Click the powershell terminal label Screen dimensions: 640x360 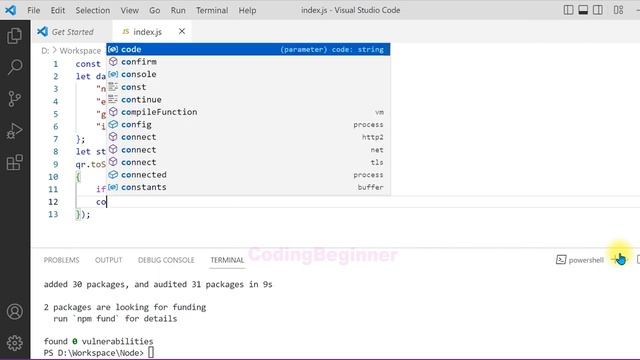pyautogui.click(x=580, y=260)
